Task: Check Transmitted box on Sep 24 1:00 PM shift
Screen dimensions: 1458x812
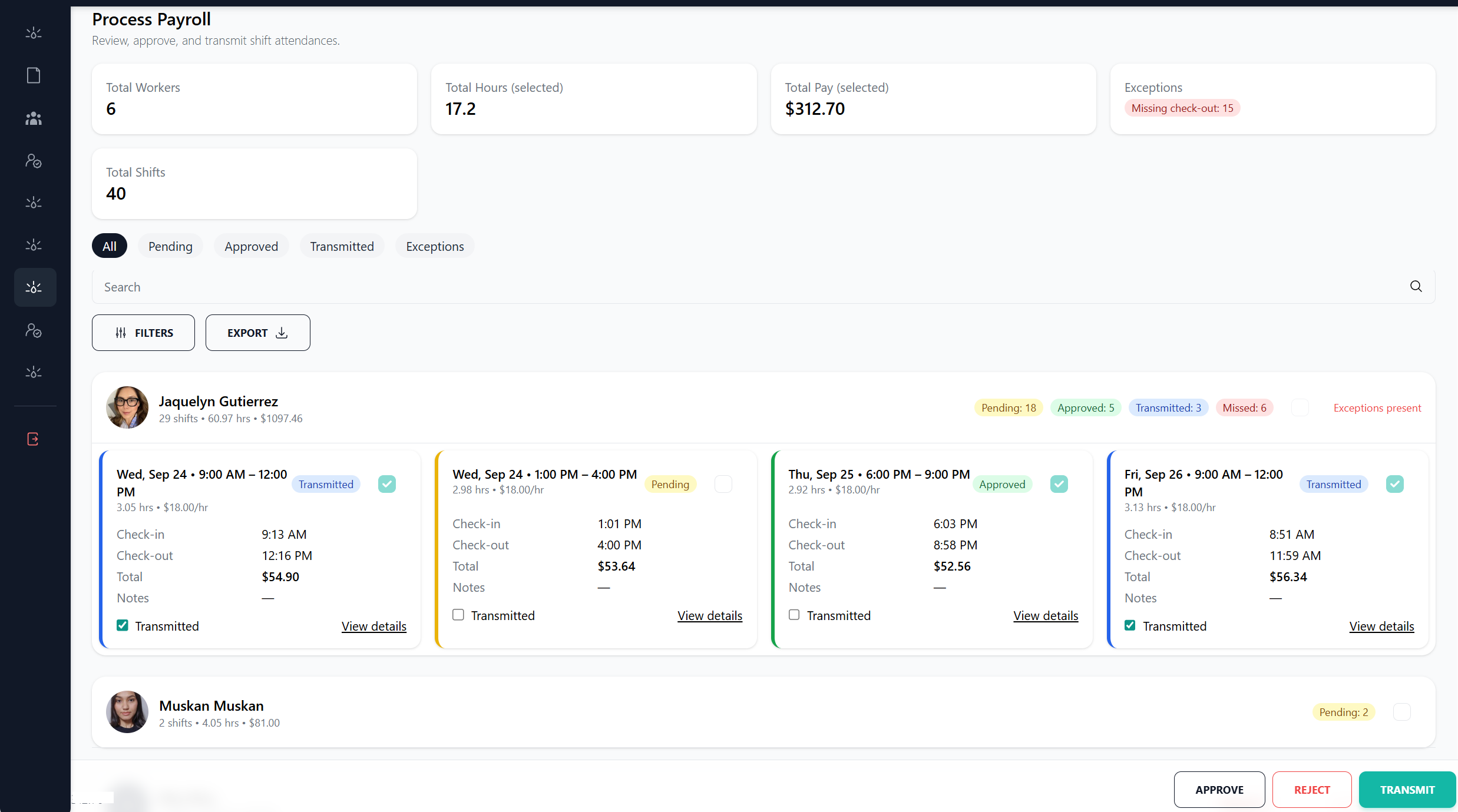Action: 458,615
